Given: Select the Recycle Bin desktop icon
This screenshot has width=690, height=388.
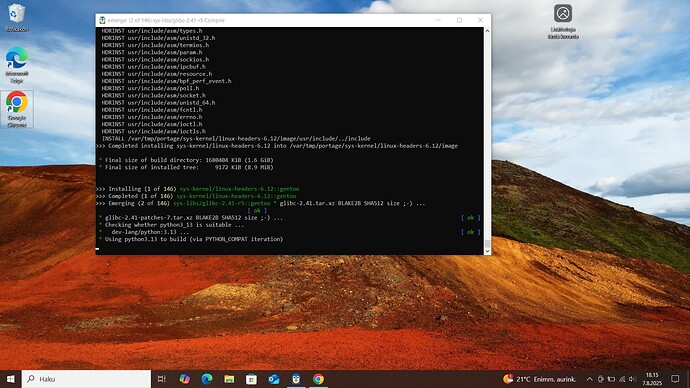Looking at the screenshot, I should pos(17,18).
